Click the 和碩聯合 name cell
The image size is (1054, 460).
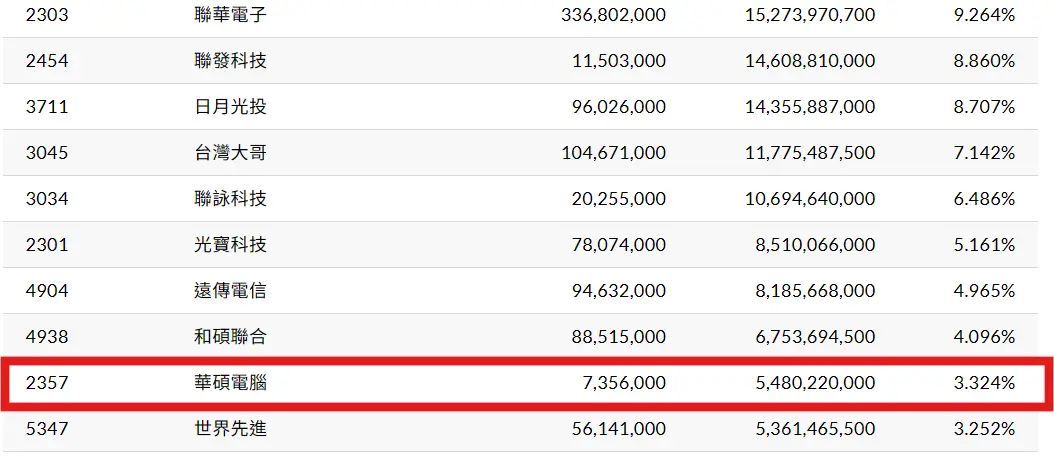[231, 337]
